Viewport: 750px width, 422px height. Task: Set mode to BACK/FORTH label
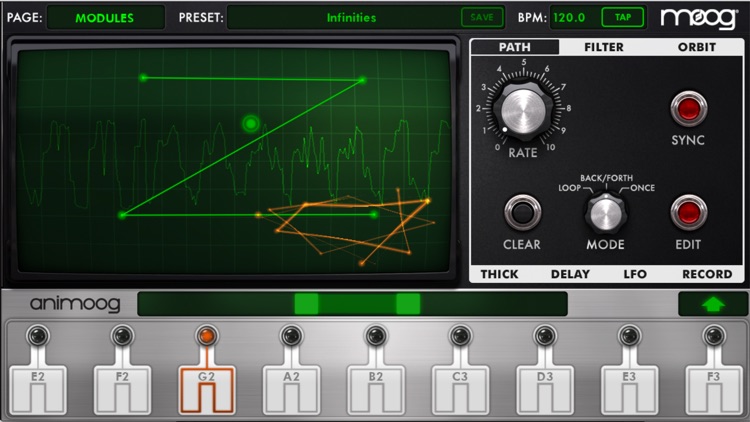(606, 178)
